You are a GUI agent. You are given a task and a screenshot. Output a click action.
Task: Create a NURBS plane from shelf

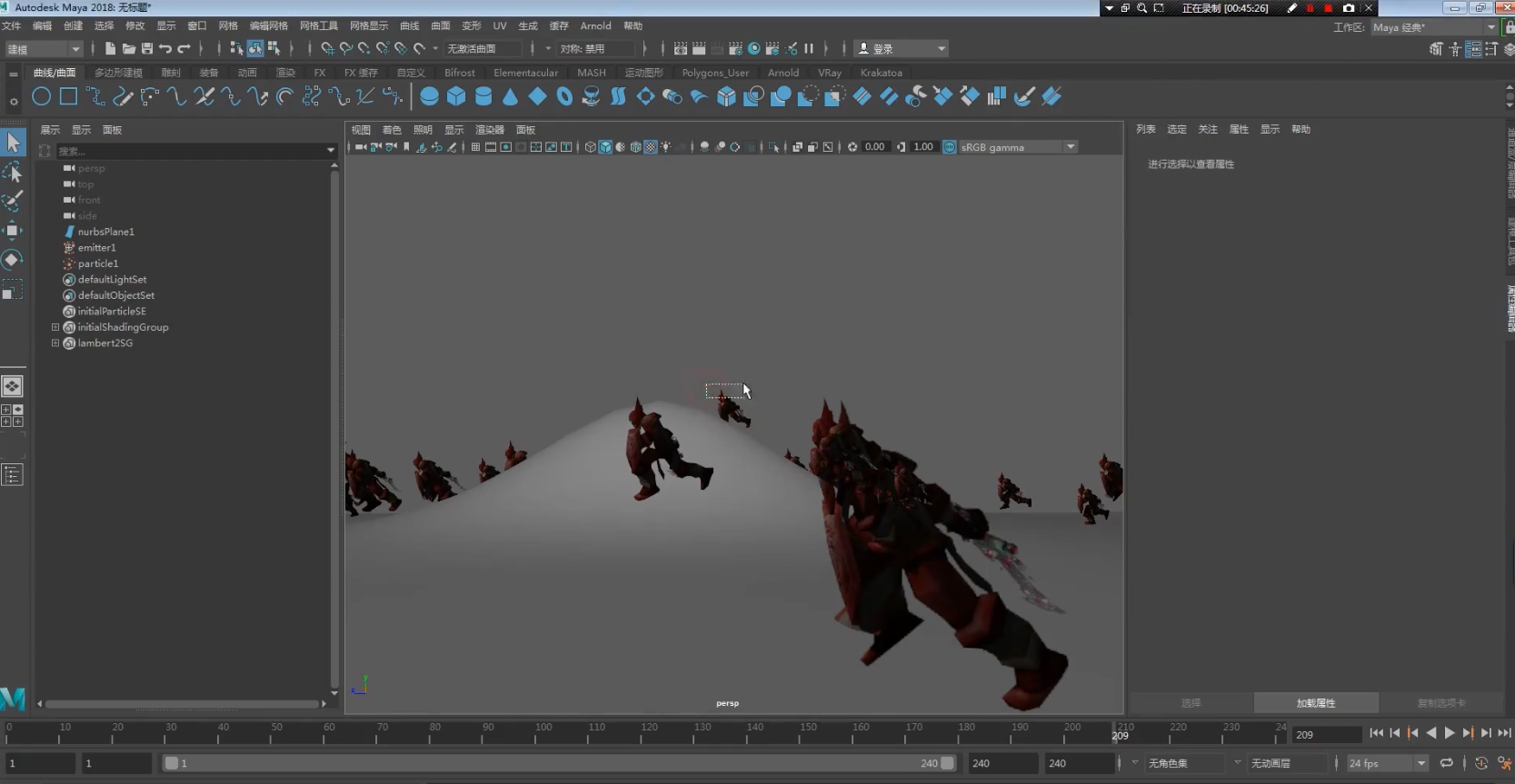click(538, 96)
